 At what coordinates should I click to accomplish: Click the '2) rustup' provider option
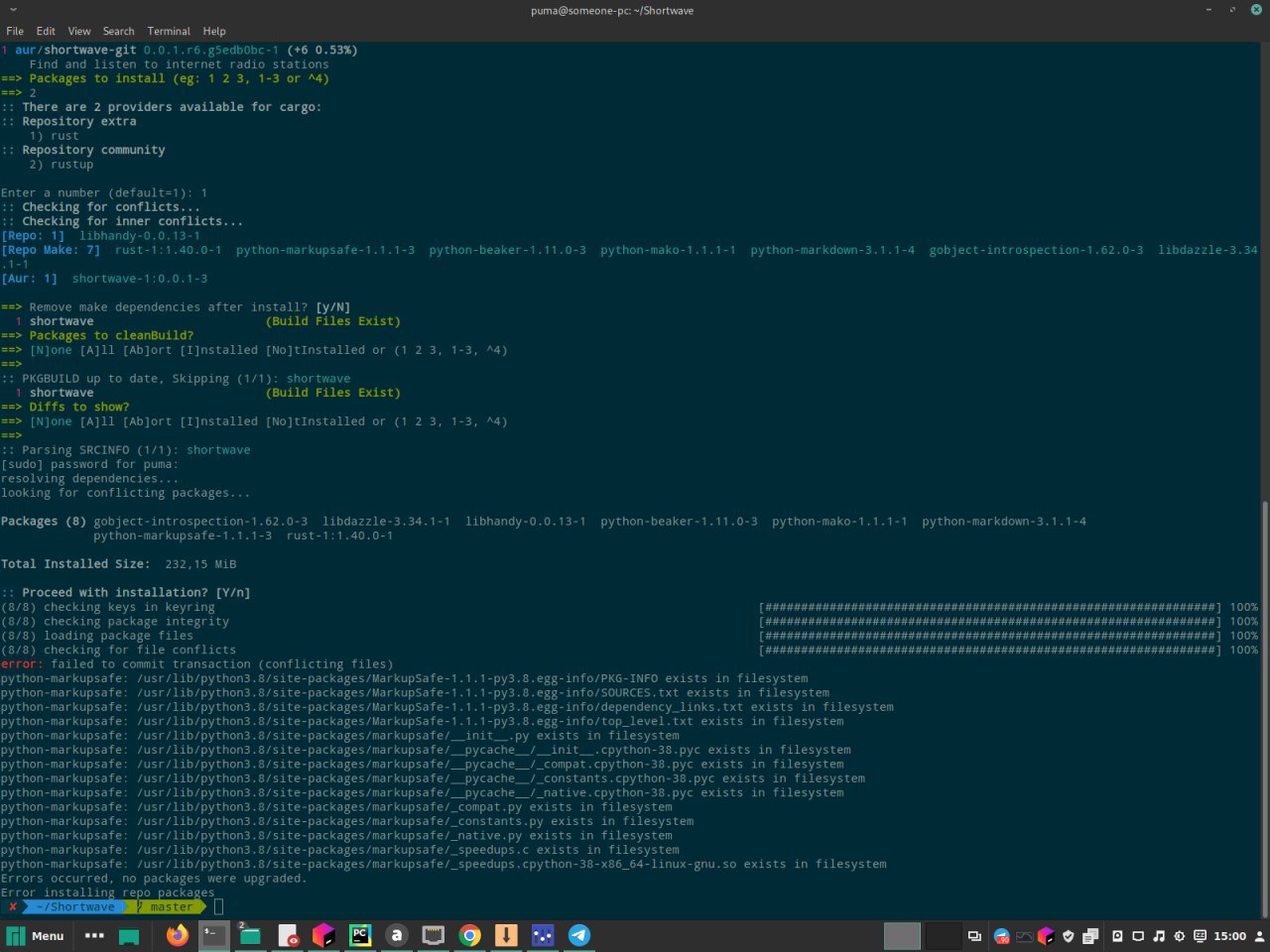point(61,165)
